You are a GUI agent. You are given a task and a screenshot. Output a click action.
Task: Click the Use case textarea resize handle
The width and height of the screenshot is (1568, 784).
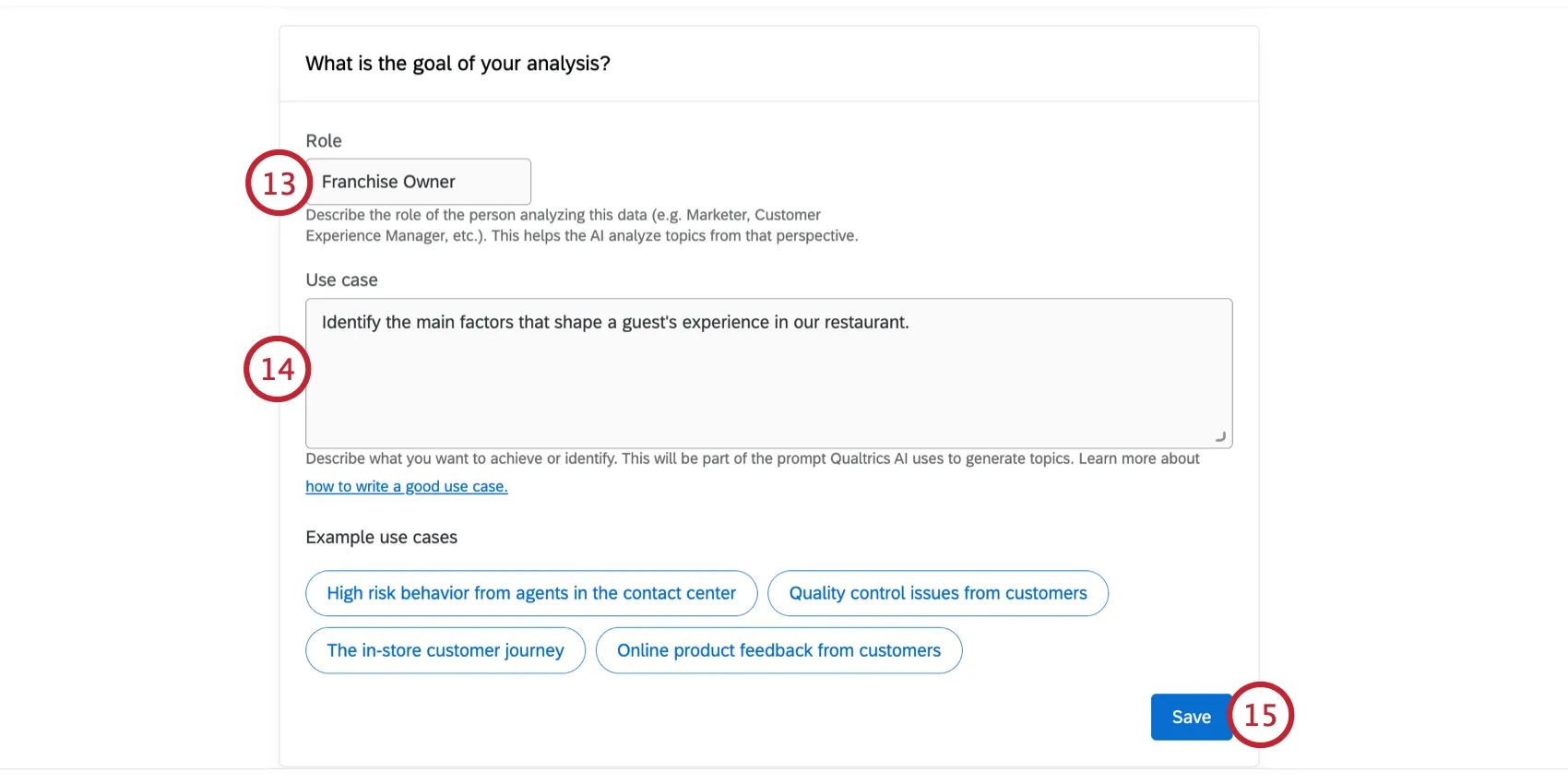1220,436
